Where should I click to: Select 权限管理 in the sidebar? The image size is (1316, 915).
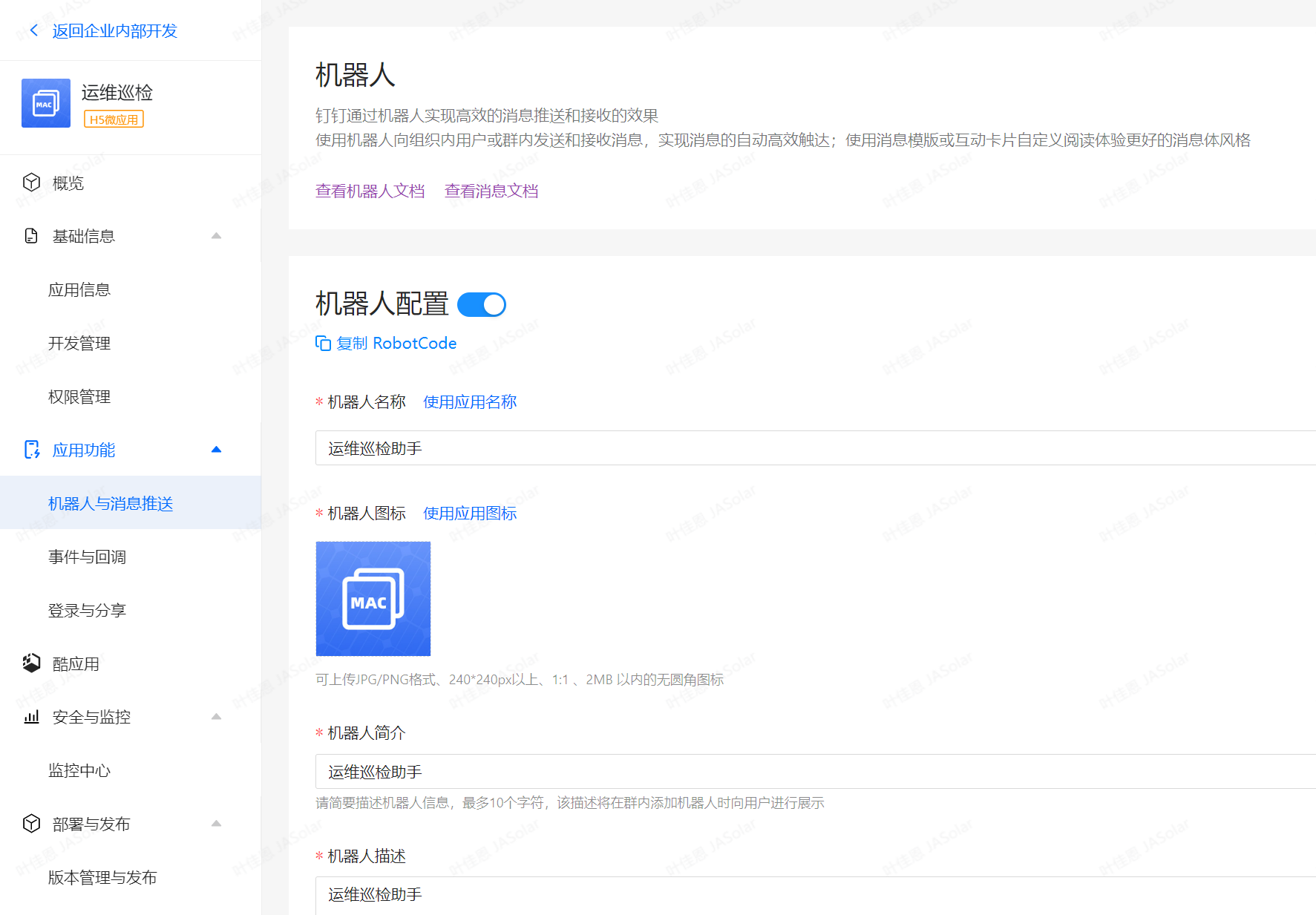pos(79,396)
